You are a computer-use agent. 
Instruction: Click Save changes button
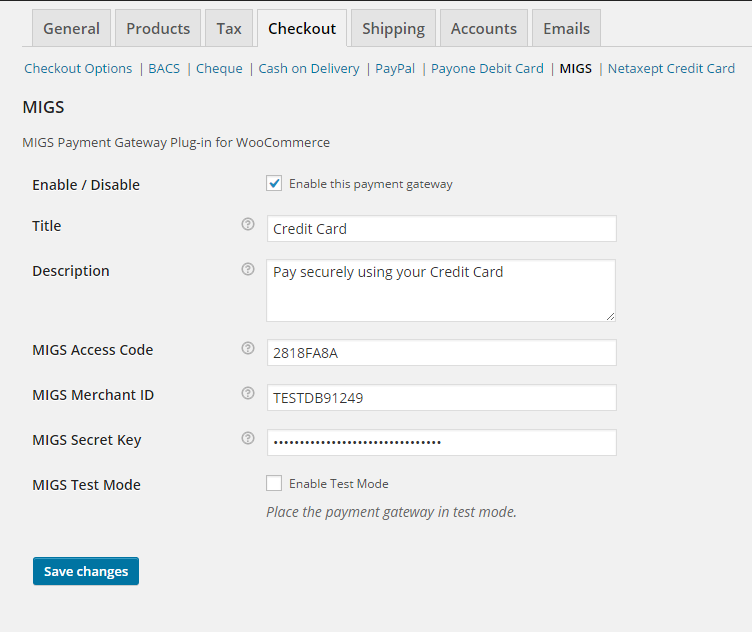tap(86, 571)
